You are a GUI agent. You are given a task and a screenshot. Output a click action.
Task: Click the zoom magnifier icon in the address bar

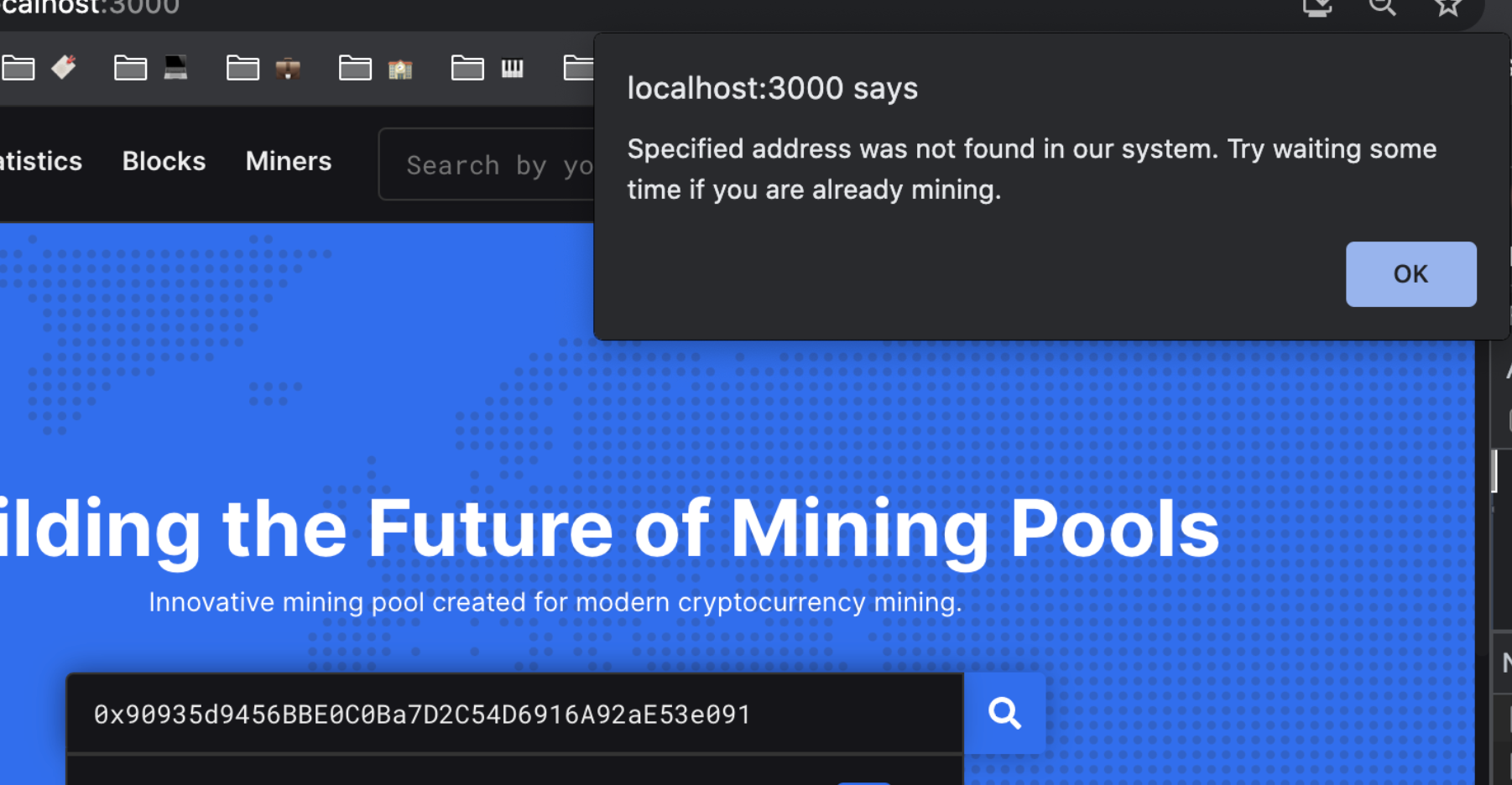click(x=1382, y=7)
